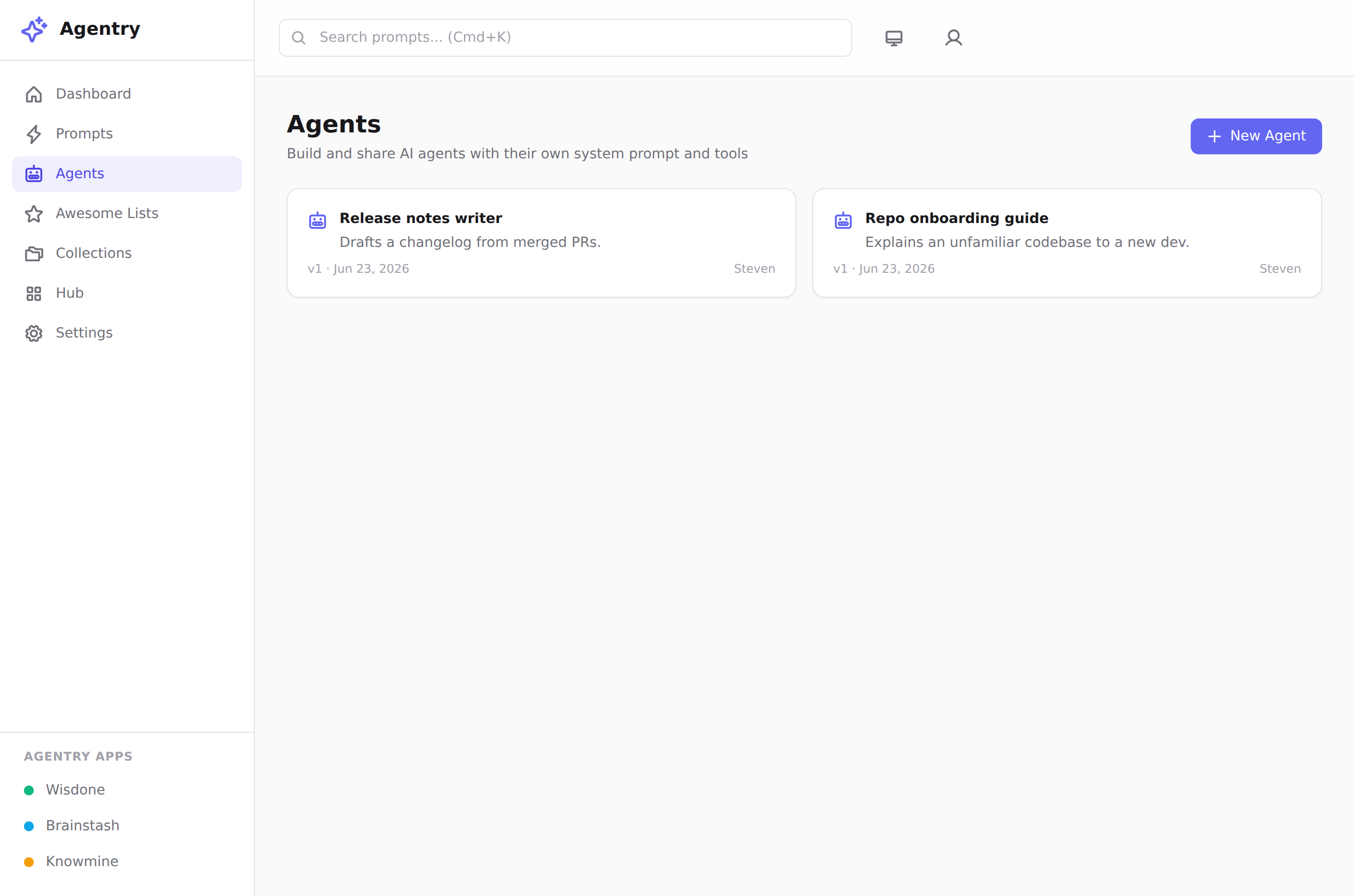Click the Agentry sparkle logo icon
Image resolution: width=1354 pixels, height=896 pixels.
pyautogui.click(x=34, y=29)
